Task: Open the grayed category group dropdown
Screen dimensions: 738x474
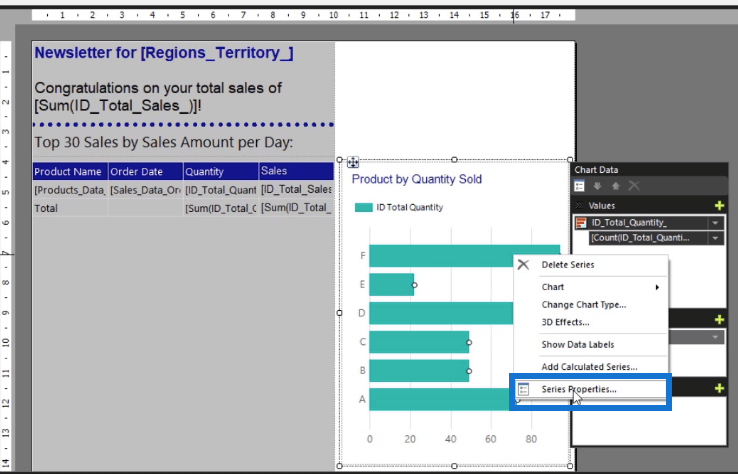Action: [715, 337]
